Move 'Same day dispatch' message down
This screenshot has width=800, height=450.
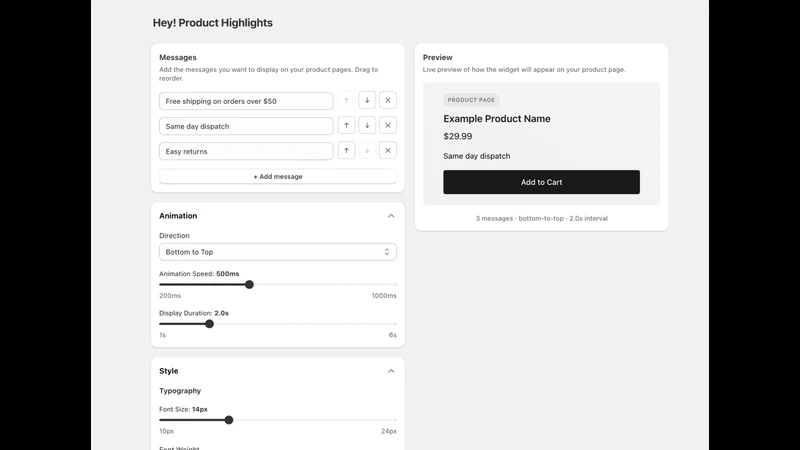(x=367, y=126)
